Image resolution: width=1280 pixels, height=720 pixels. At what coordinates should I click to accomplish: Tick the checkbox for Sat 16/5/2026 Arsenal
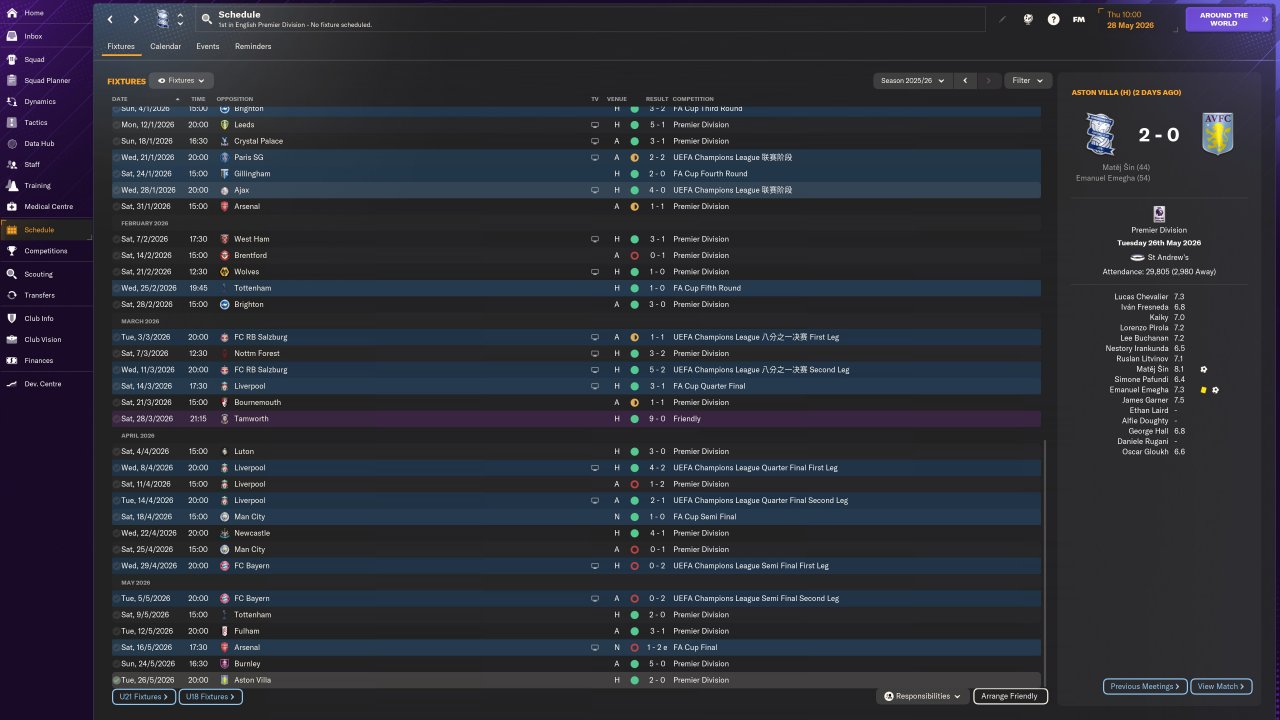click(x=116, y=647)
